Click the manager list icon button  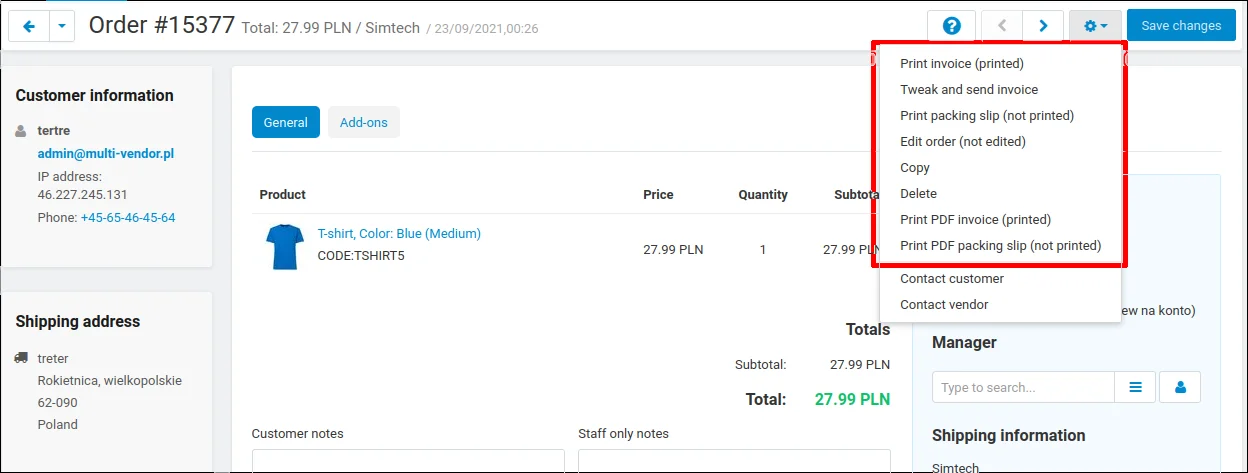tap(1135, 387)
